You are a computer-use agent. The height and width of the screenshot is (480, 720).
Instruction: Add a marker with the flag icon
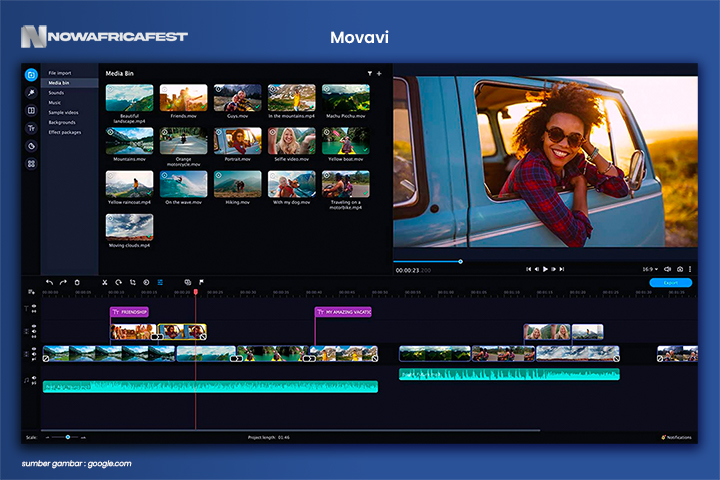click(201, 282)
